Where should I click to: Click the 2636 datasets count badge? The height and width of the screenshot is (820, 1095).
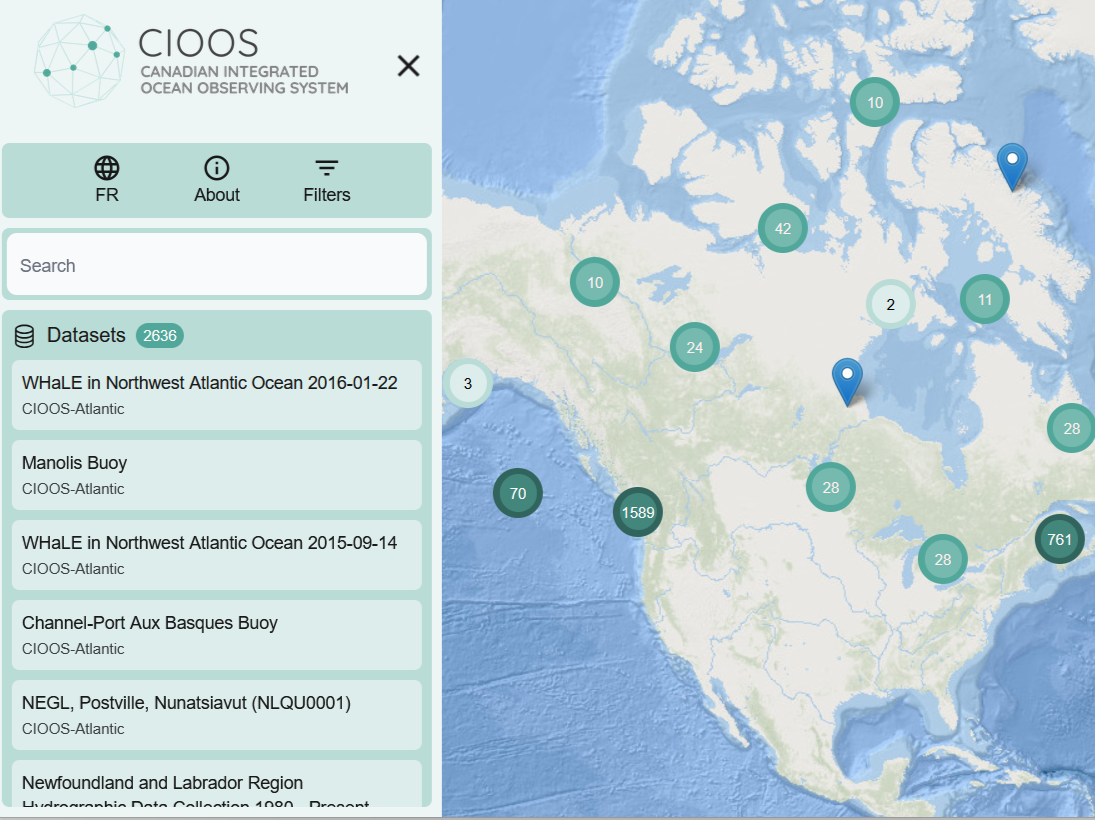click(160, 336)
